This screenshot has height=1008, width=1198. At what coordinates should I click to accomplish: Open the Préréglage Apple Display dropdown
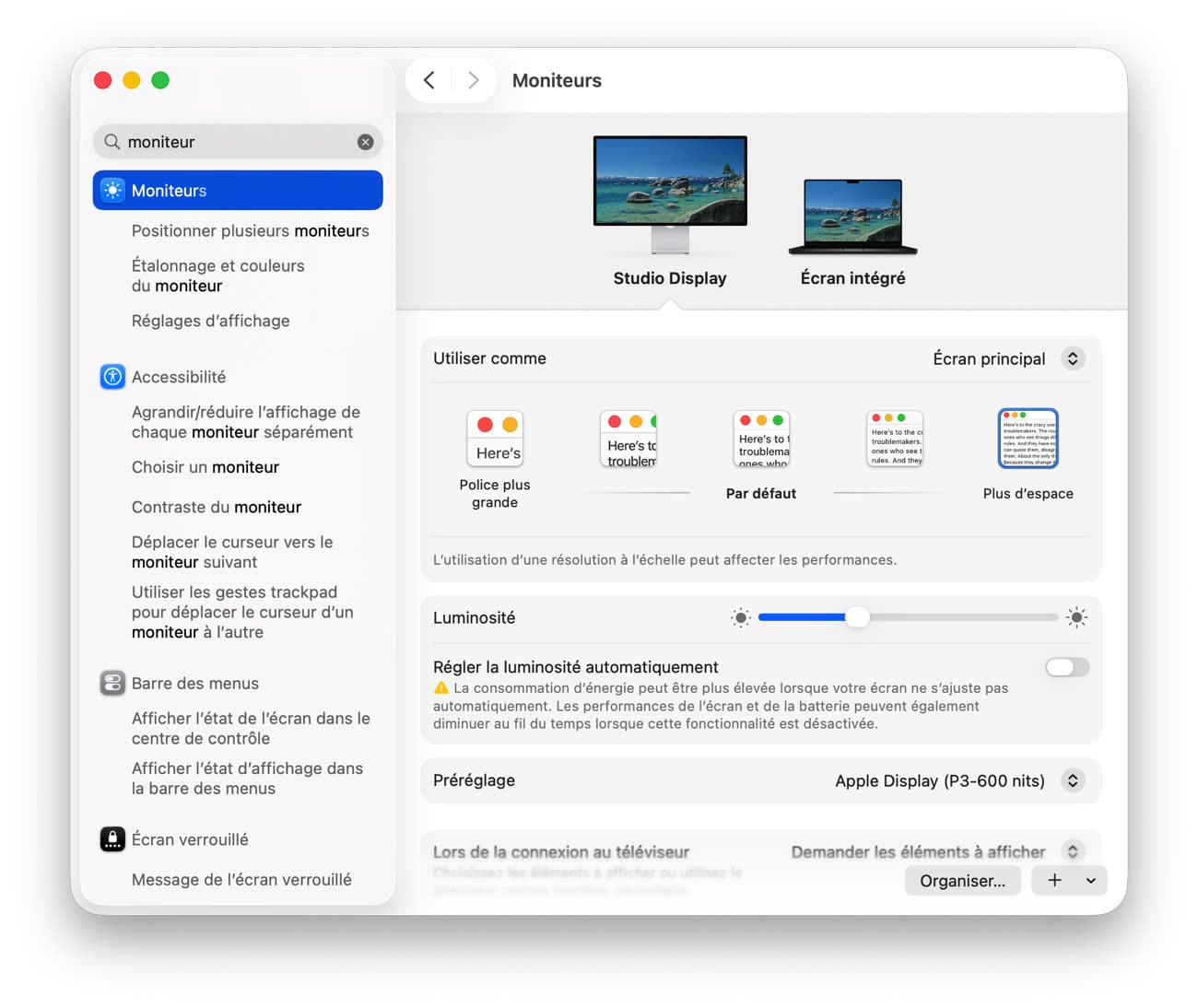coord(1073,780)
